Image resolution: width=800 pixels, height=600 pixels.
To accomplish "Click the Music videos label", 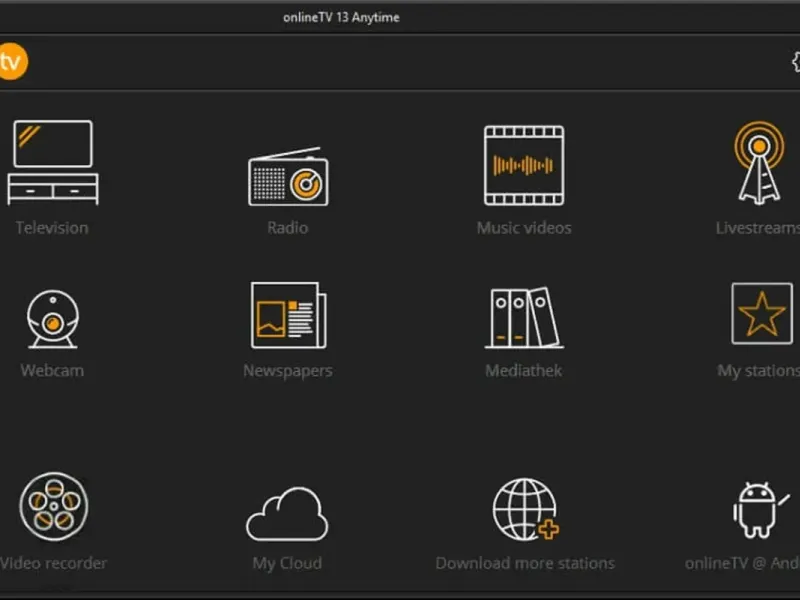I will coord(524,228).
